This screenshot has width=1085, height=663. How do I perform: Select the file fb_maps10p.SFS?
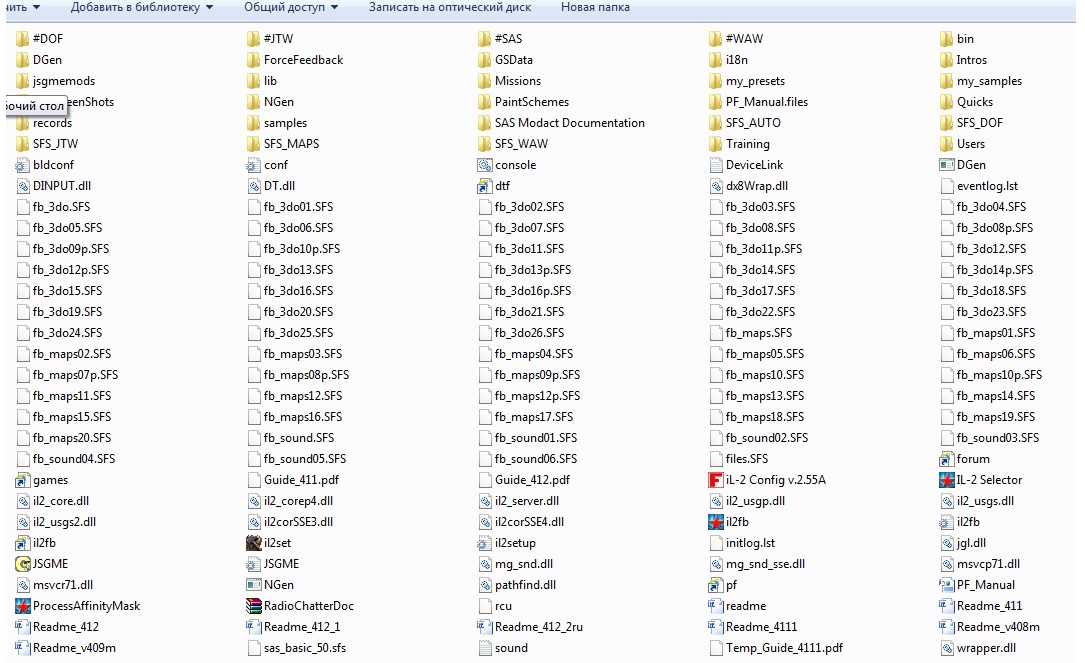pyautogui.click(x=991, y=375)
